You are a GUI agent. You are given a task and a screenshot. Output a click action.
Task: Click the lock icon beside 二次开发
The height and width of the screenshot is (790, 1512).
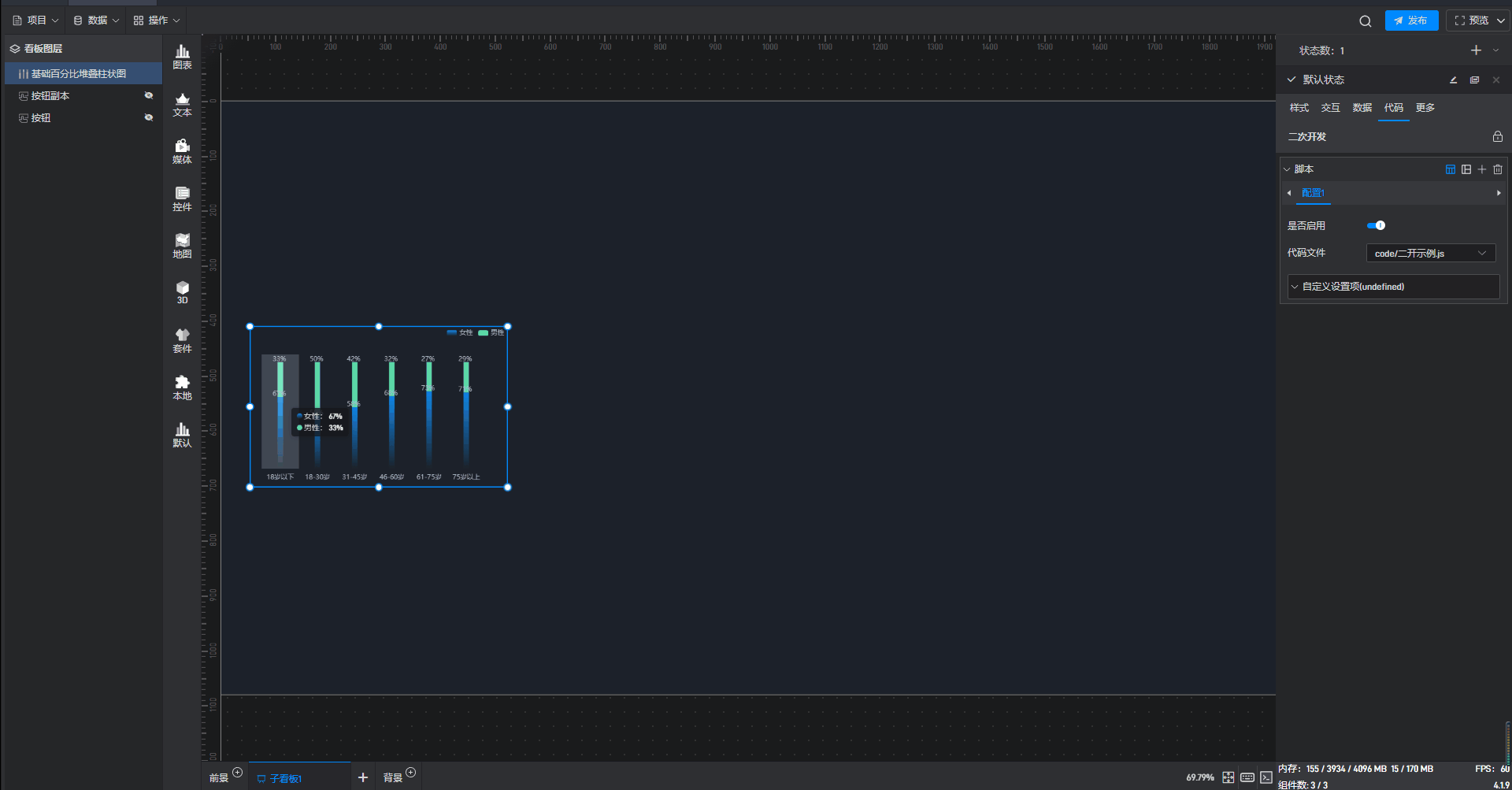[x=1497, y=136]
